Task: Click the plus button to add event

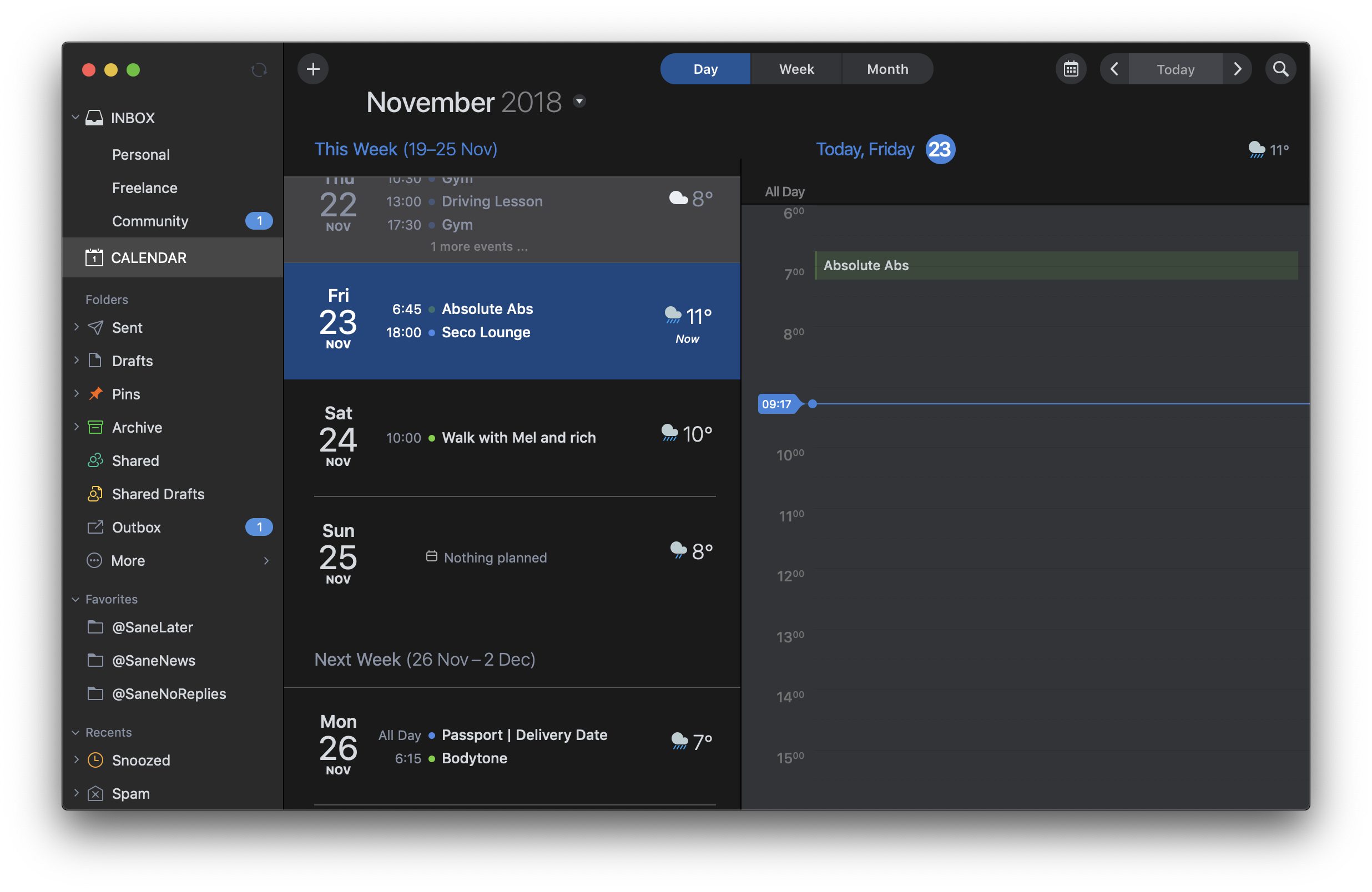Action: 313,69
